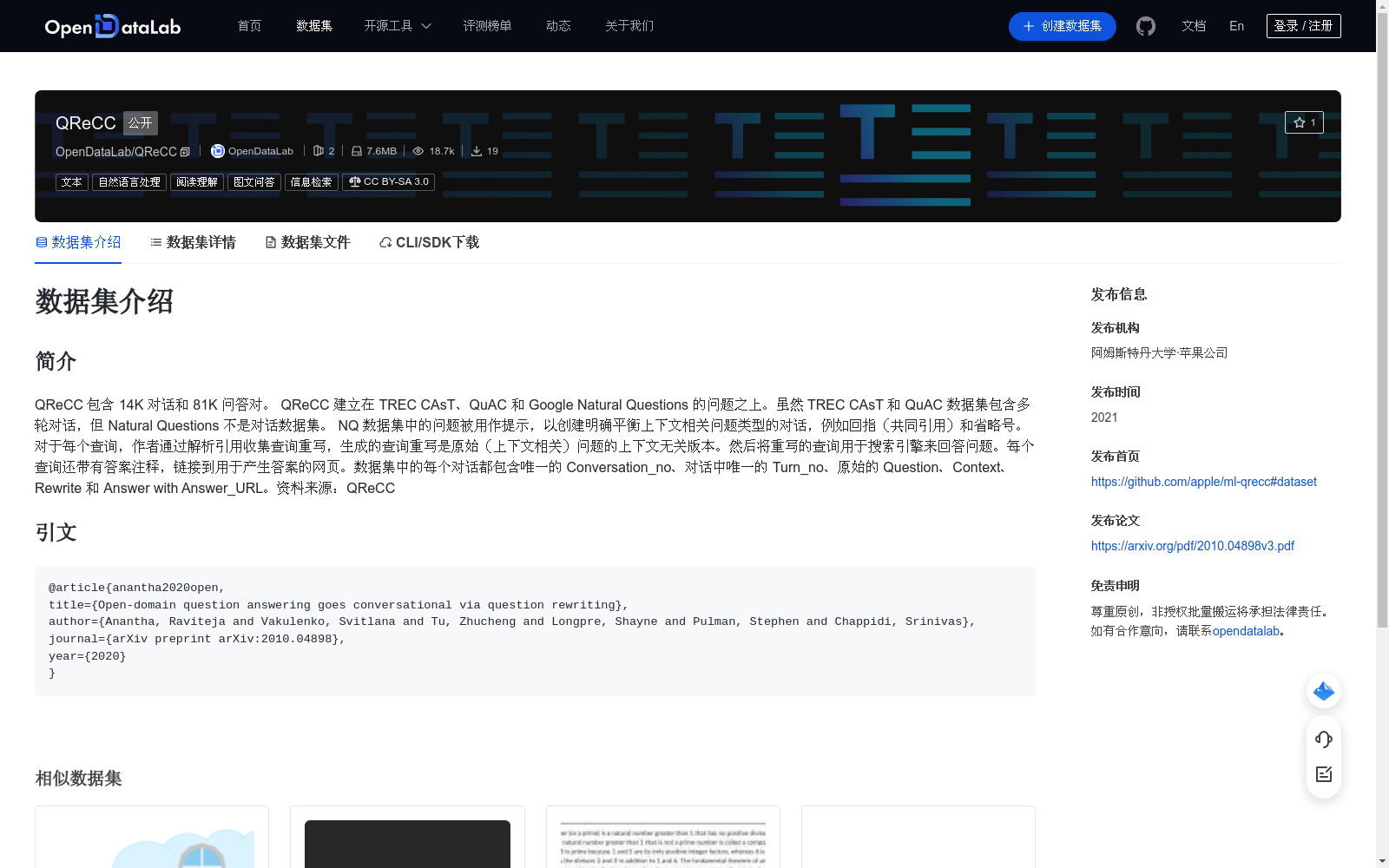Click the 信息检索 tag
1389x868 pixels.
click(312, 182)
